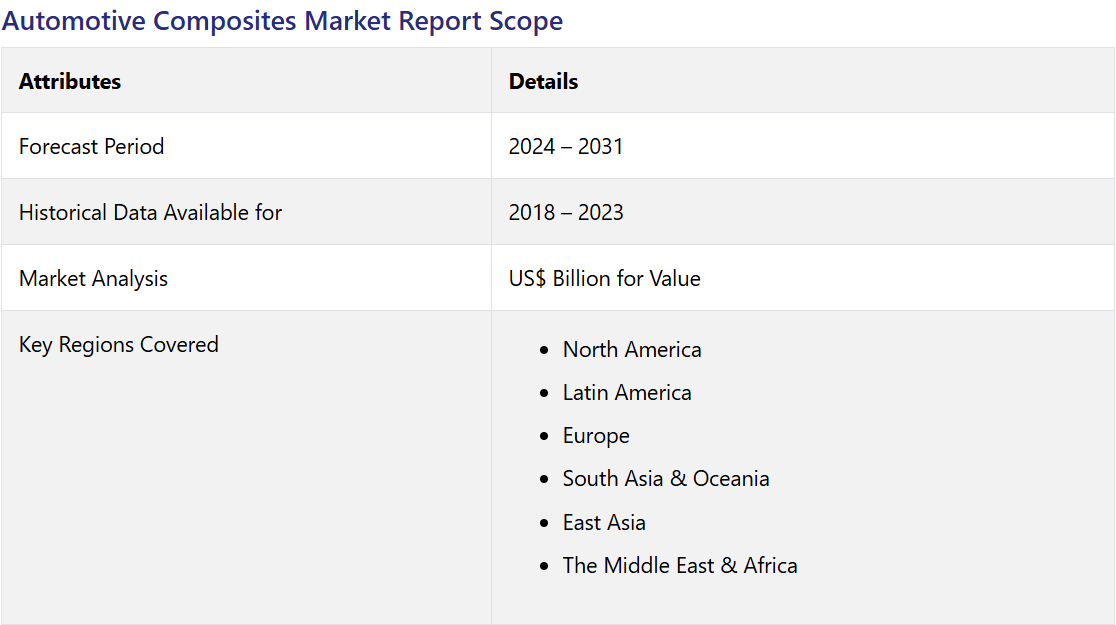Select Europe in the regions list

(x=596, y=436)
